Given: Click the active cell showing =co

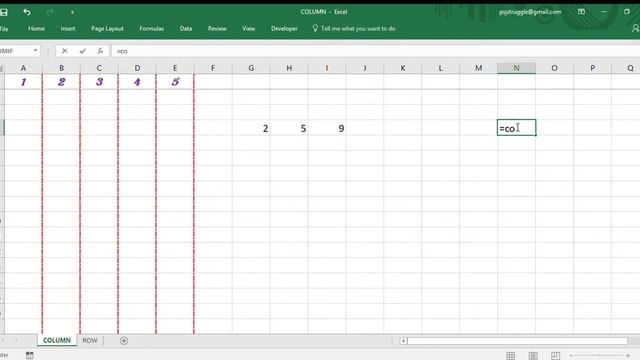Looking at the screenshot, I should (516, 128).
